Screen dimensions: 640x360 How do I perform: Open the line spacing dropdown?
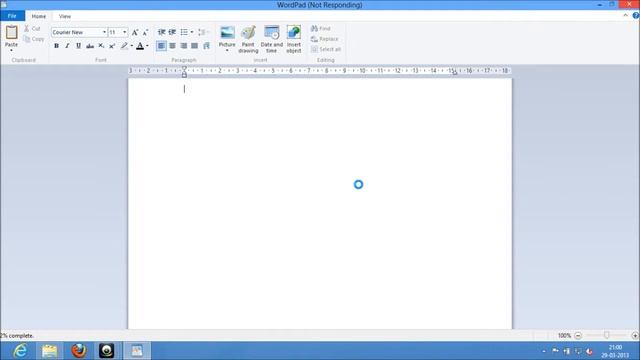pyautogui.click(x=204, y=32)
